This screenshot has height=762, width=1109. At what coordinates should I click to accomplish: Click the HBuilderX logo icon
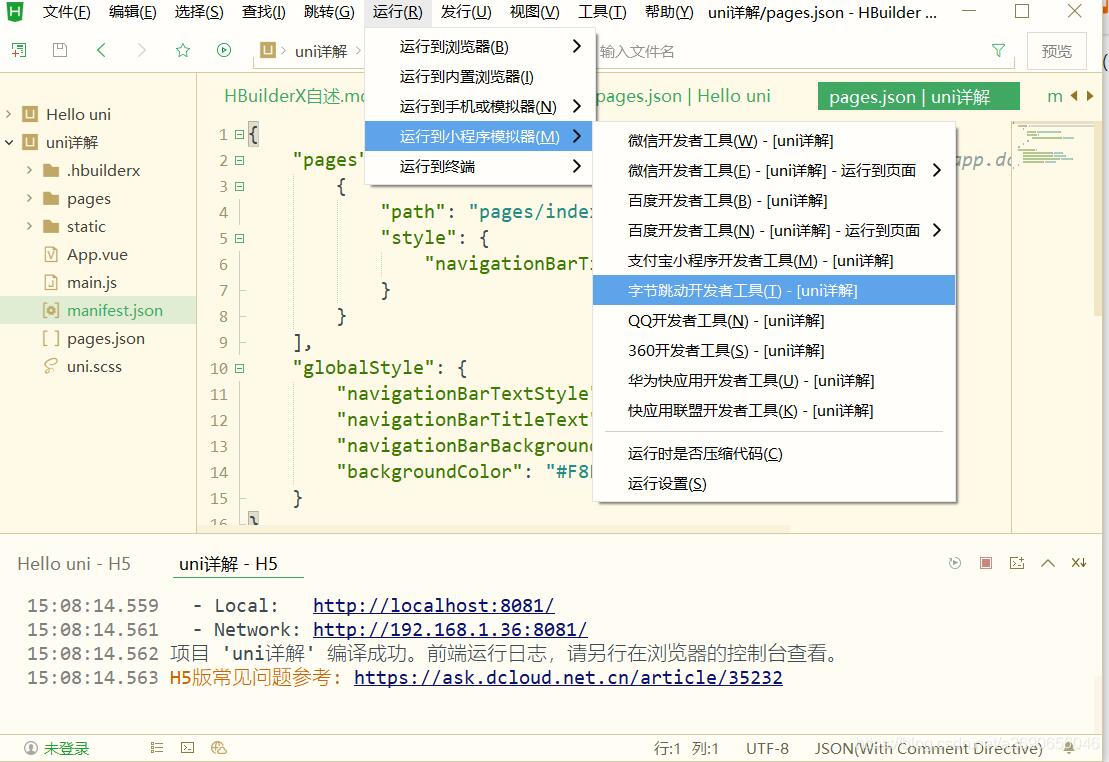[14, 11]
